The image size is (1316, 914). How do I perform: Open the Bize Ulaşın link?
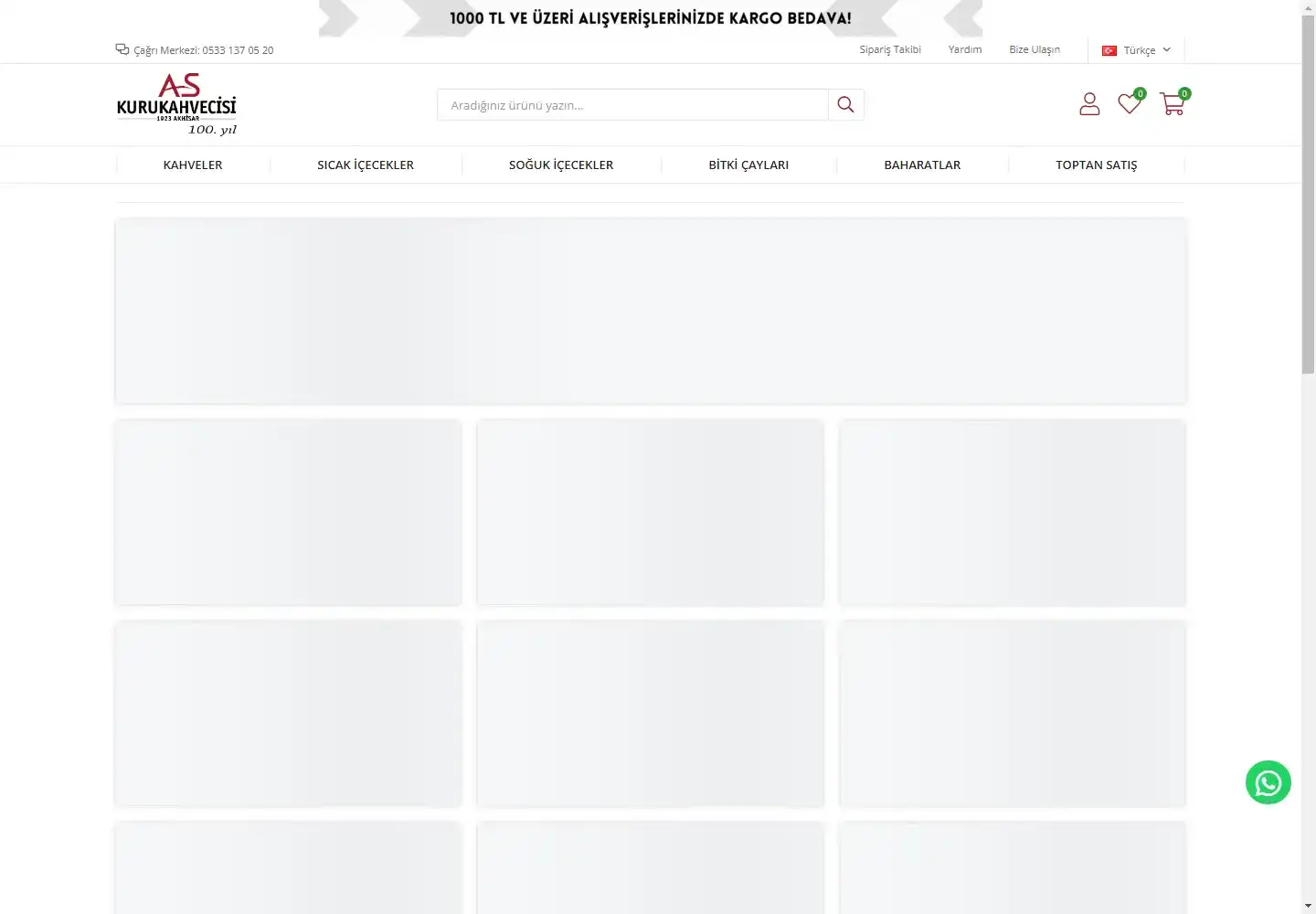coord(1035,49)
